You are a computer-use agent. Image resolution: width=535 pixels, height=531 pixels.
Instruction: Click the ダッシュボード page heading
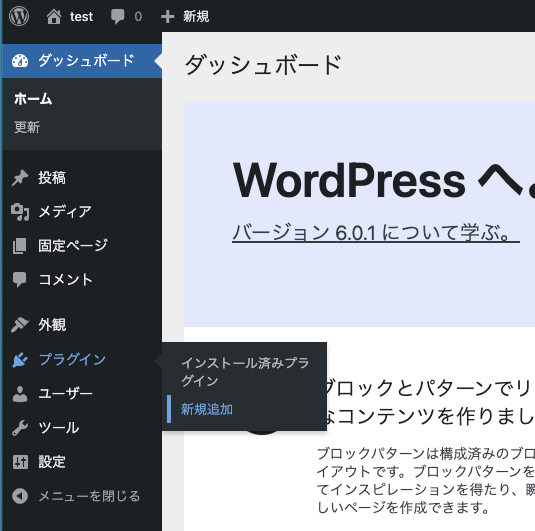263,65
